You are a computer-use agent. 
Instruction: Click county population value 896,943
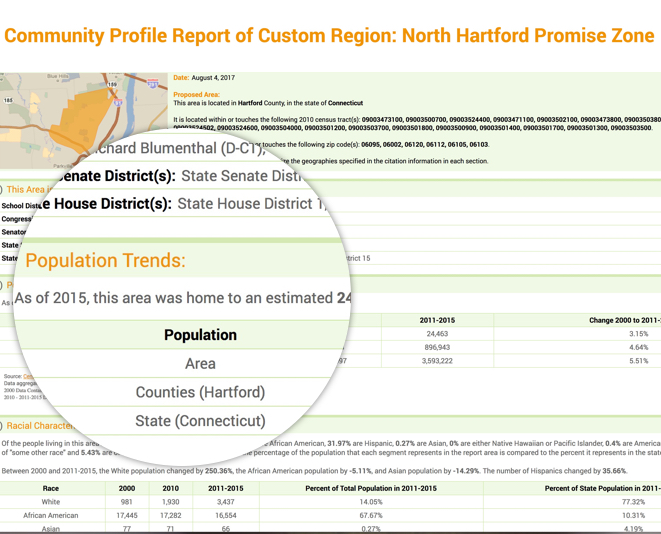coord(437,347)
